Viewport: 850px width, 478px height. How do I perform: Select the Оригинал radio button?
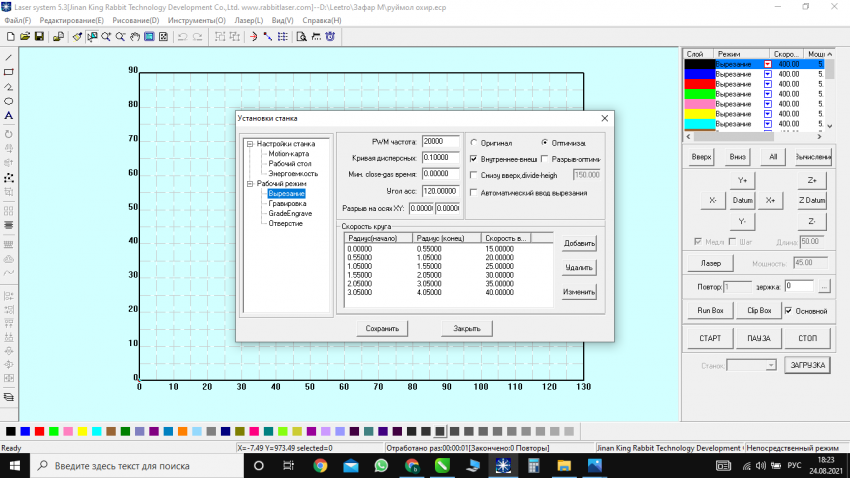click(x=473, y=143)
